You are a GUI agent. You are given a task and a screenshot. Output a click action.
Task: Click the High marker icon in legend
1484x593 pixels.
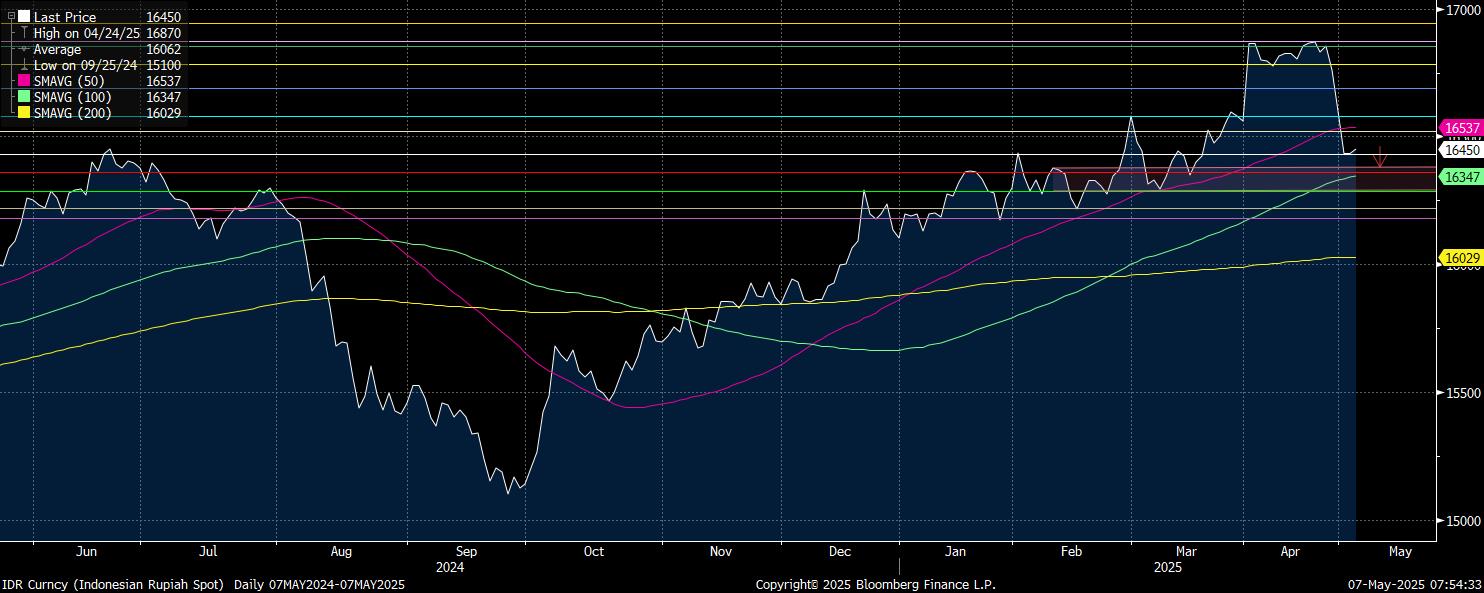coord(24,33)
